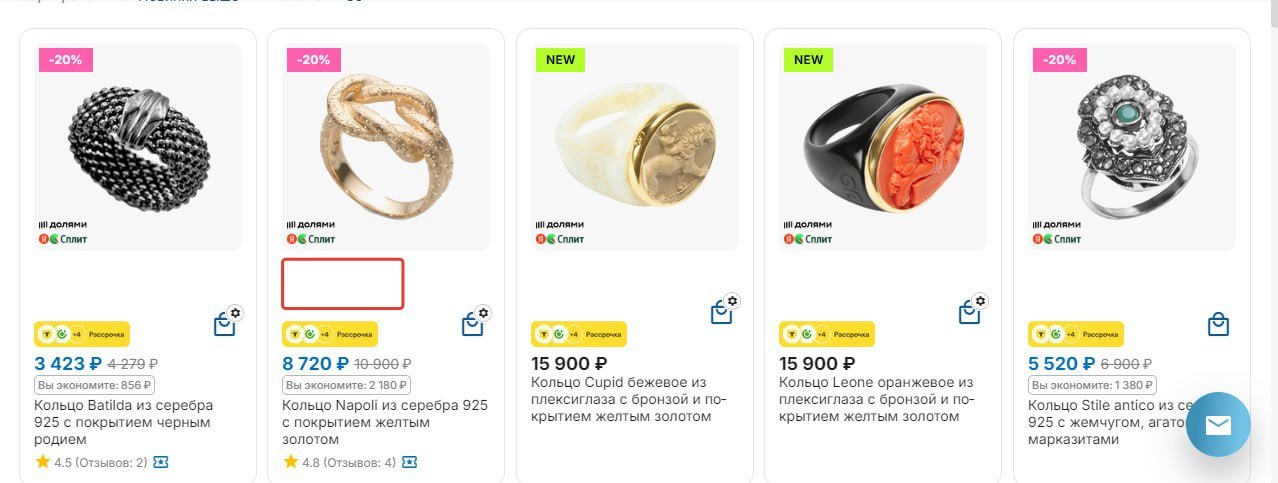Click bonus ticket icon beside Napoli reviews
The image size is (1278, 483).
coord(409,462)
